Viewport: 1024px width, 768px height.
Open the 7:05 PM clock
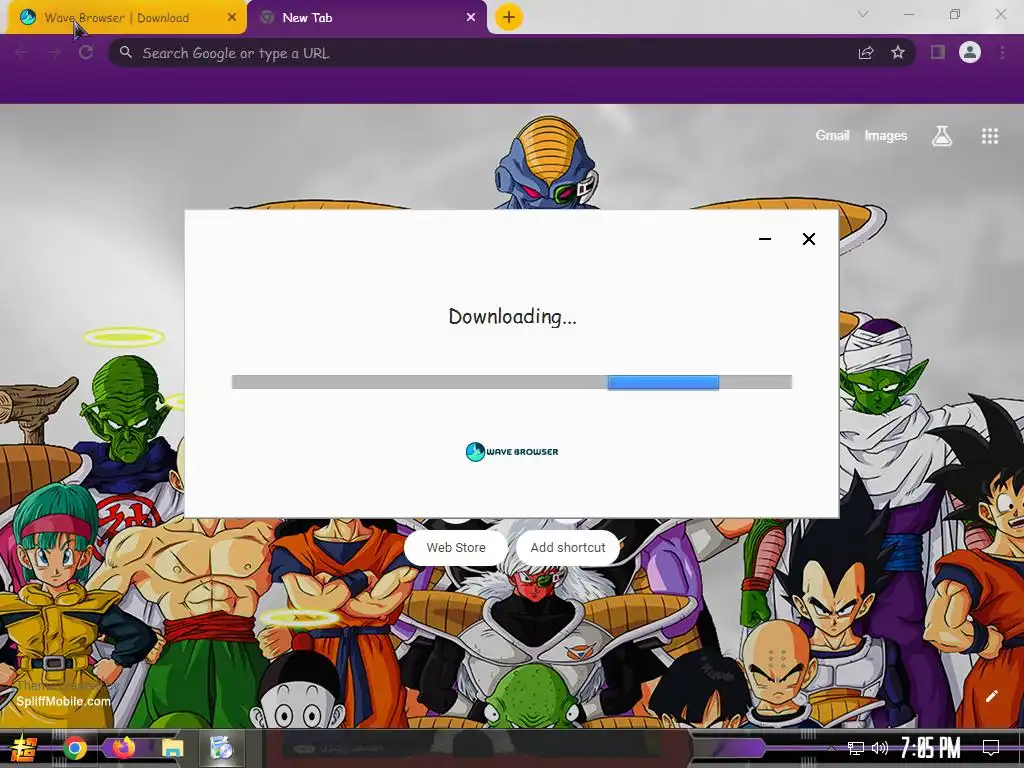click(x=931, y=748)
